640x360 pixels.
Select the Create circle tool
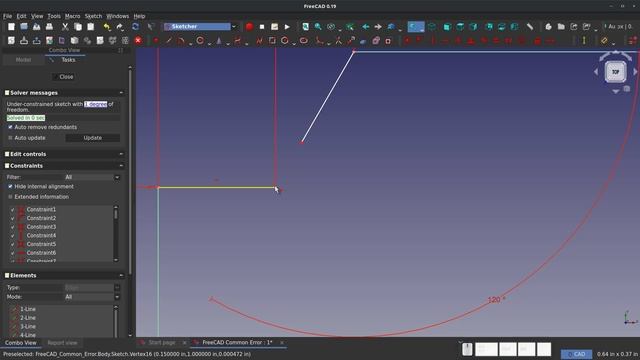point(200,40)
